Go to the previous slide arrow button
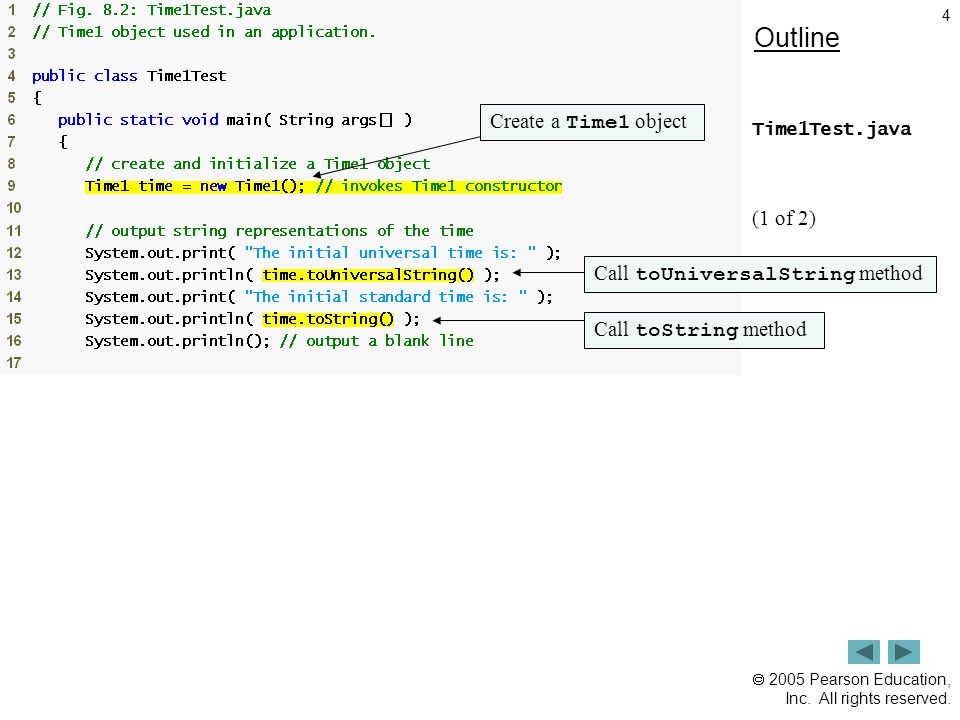The image size is (960, 720). [x=863, y=652]
